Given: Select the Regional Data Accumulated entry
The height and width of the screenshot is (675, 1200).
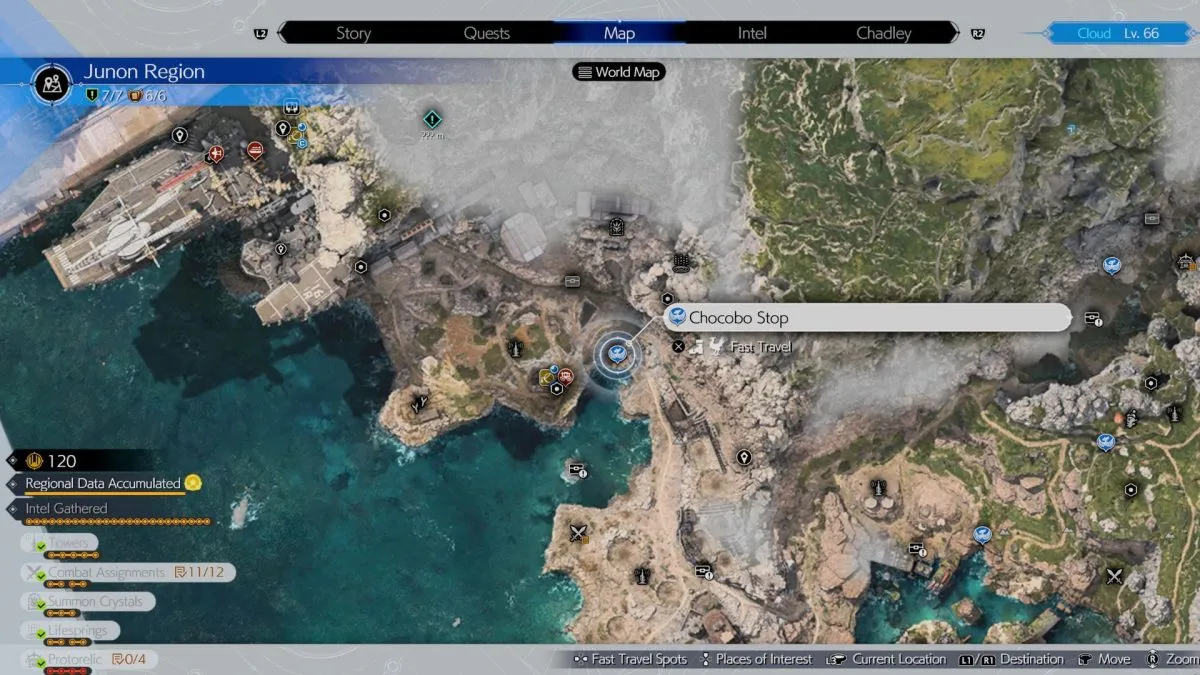Looking at the screenshot, I should 105,485.
